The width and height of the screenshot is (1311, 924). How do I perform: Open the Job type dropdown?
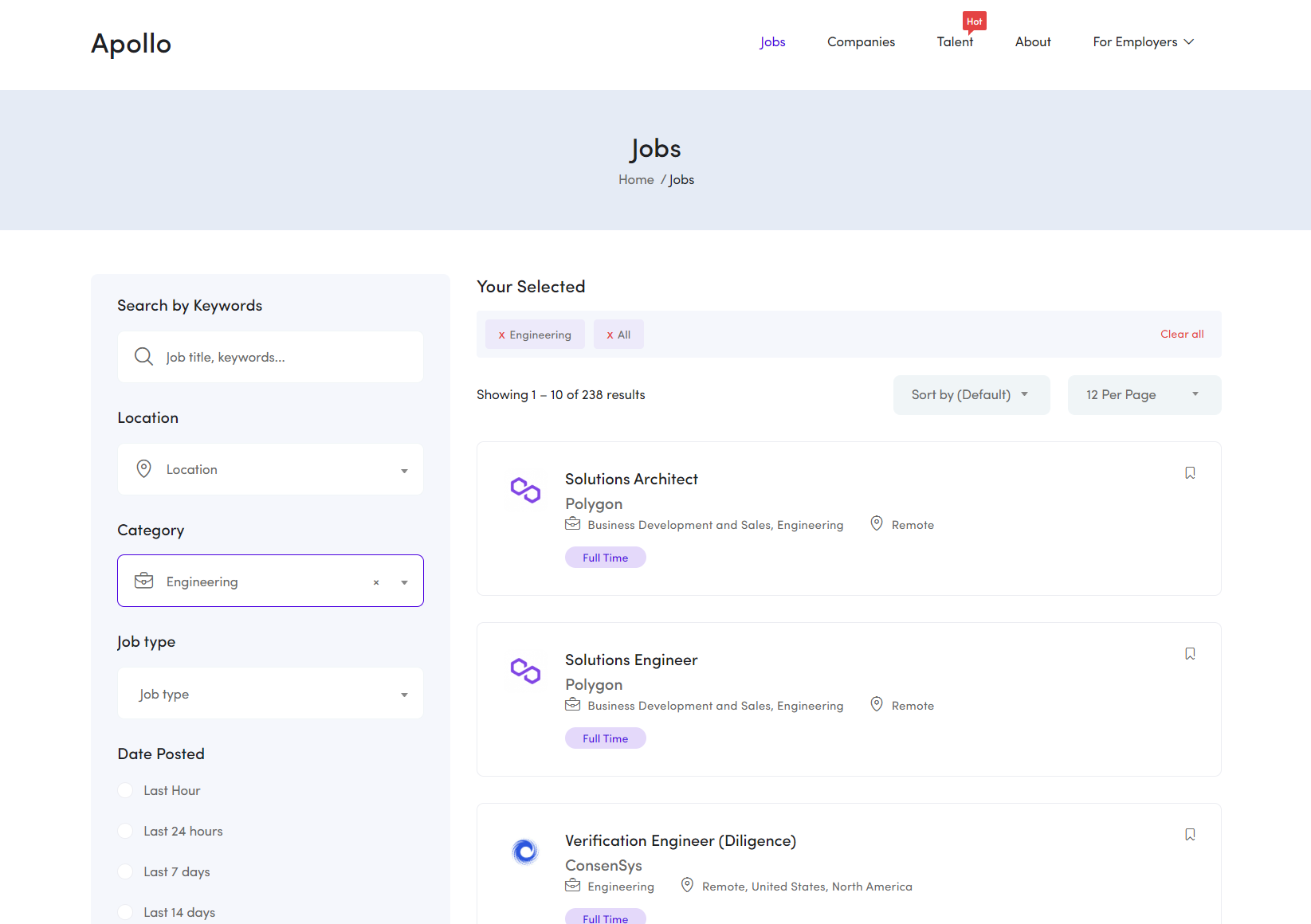click(x=270, y=693)
